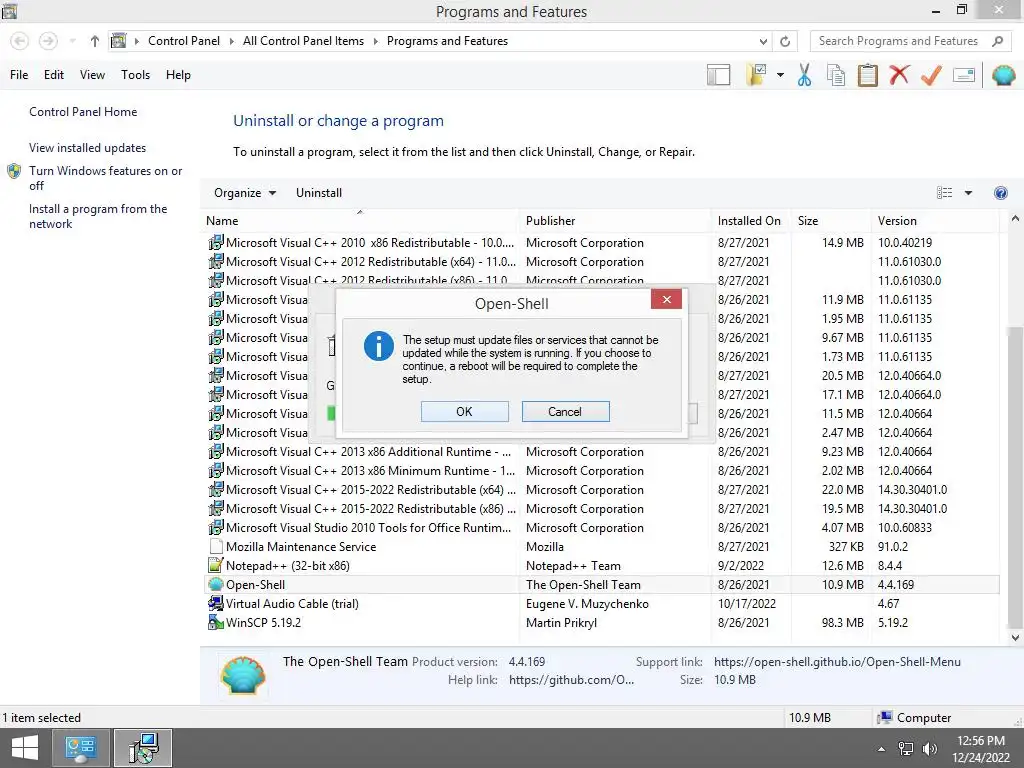Click the Uninstall toolbar button
1024x768 pixels.
319,193
